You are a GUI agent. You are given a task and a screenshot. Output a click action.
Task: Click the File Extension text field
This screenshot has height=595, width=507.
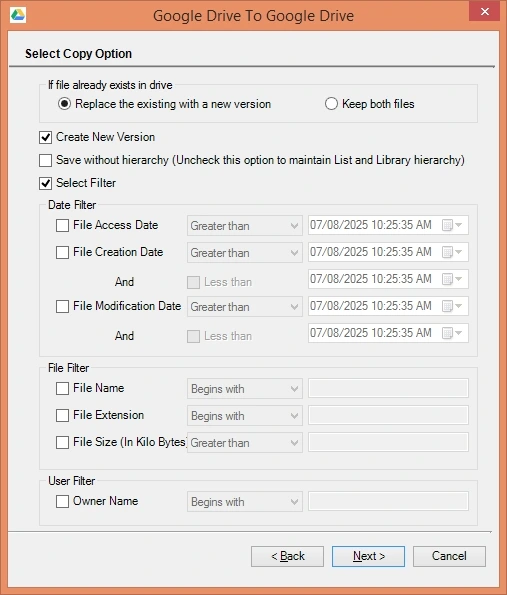coord(388,415)
